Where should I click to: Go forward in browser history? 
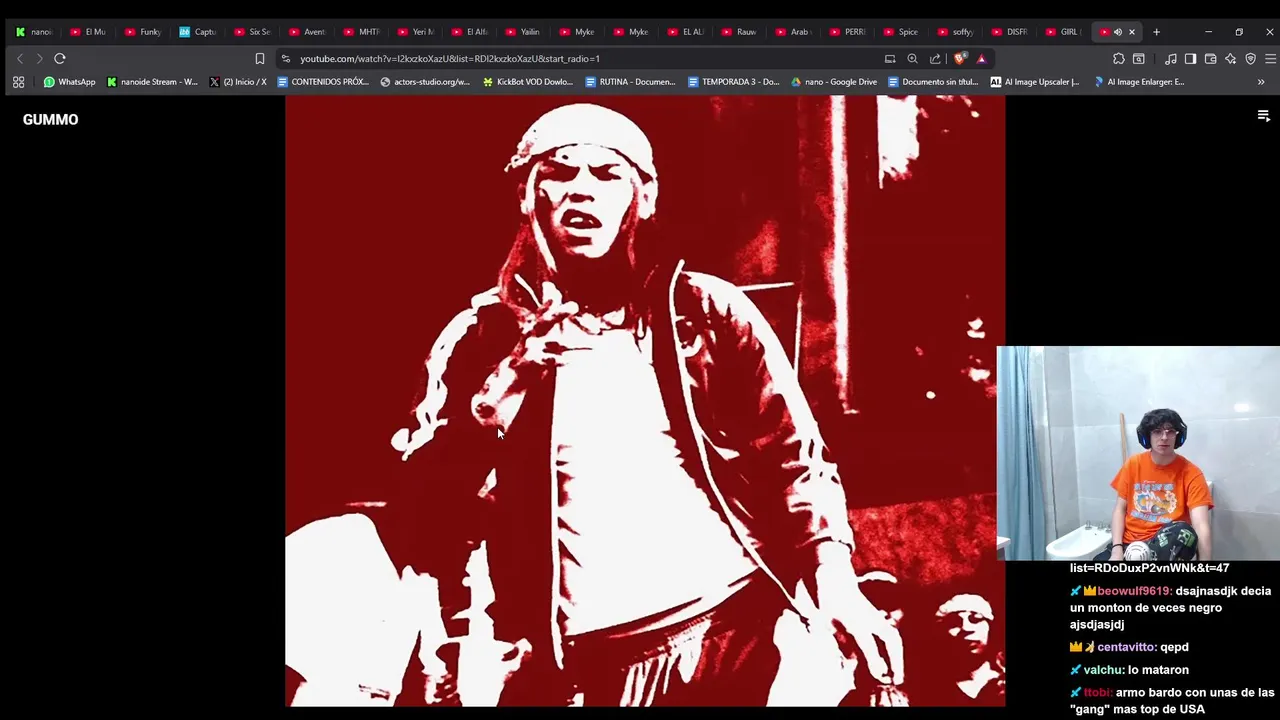click(39, 58)
